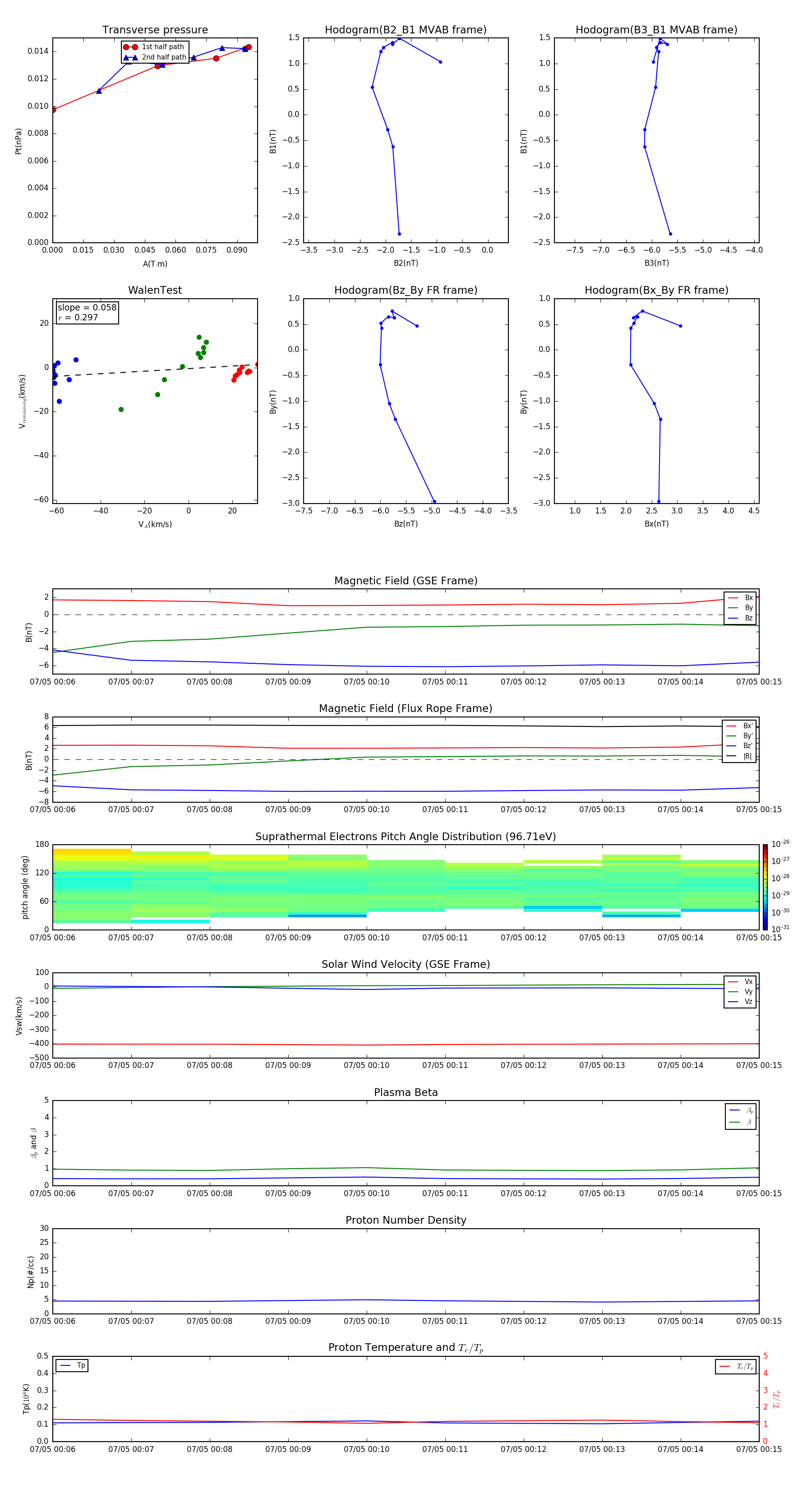Click the |B| legend entry in Flux Rope panel
Viewport: 812px width, 1489px height.
tap(739, 756)
